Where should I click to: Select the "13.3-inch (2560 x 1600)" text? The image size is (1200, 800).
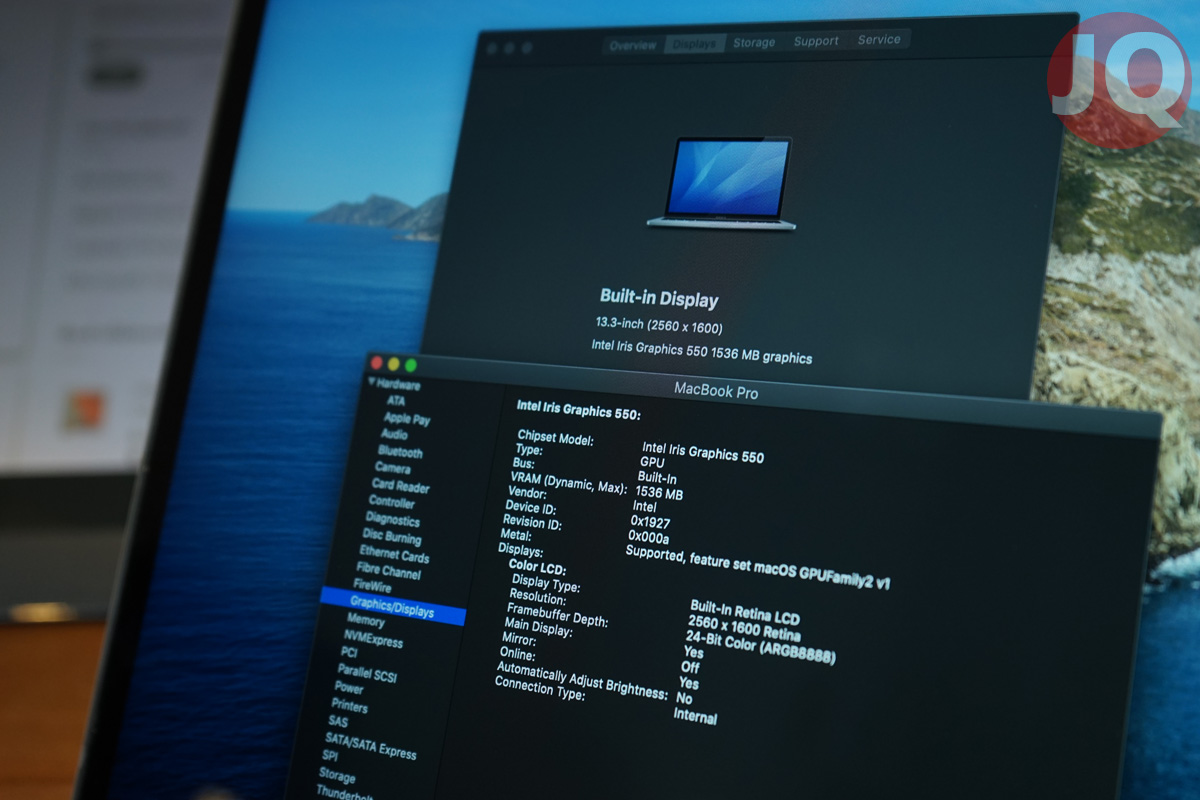coord(659,326)
